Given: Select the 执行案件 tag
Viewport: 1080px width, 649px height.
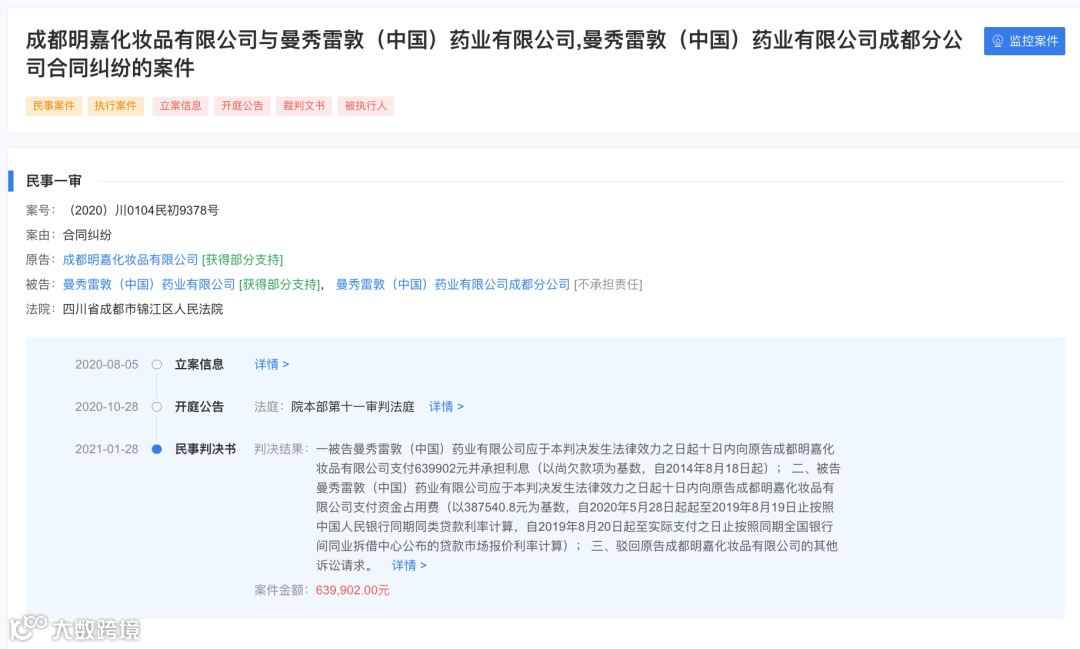Looking at the screenshot, I should pyautogui.click(x=115, y=105).
